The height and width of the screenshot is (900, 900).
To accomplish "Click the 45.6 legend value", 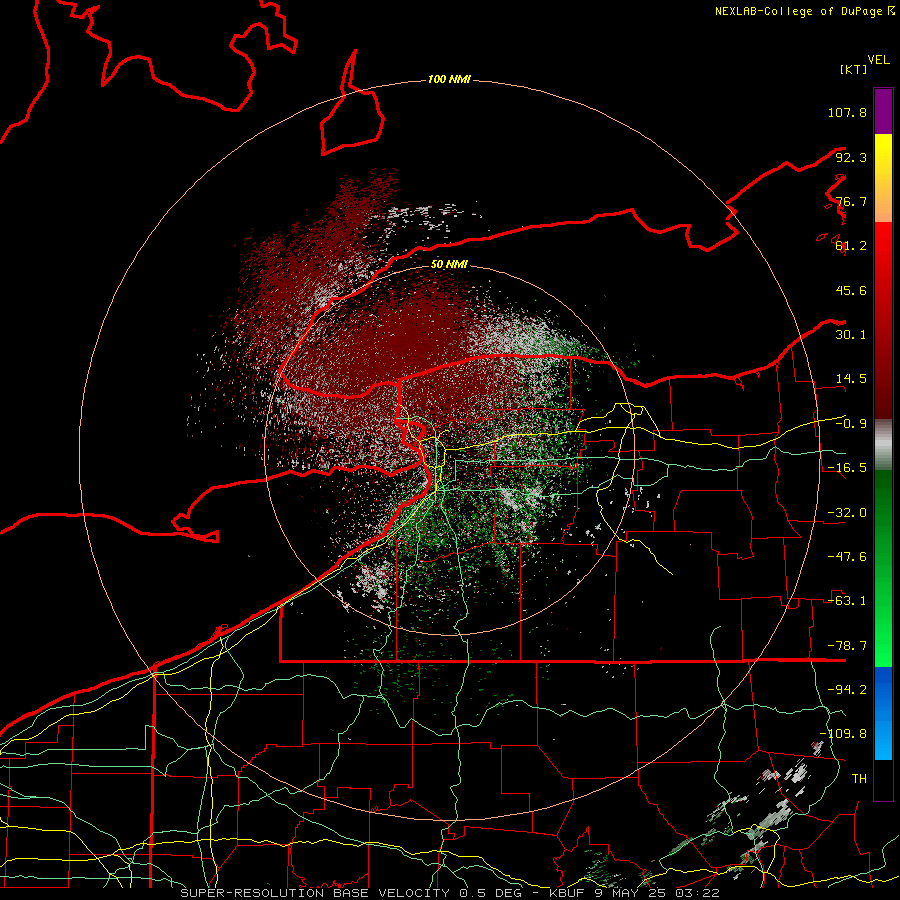I will (x=851, y=290).
